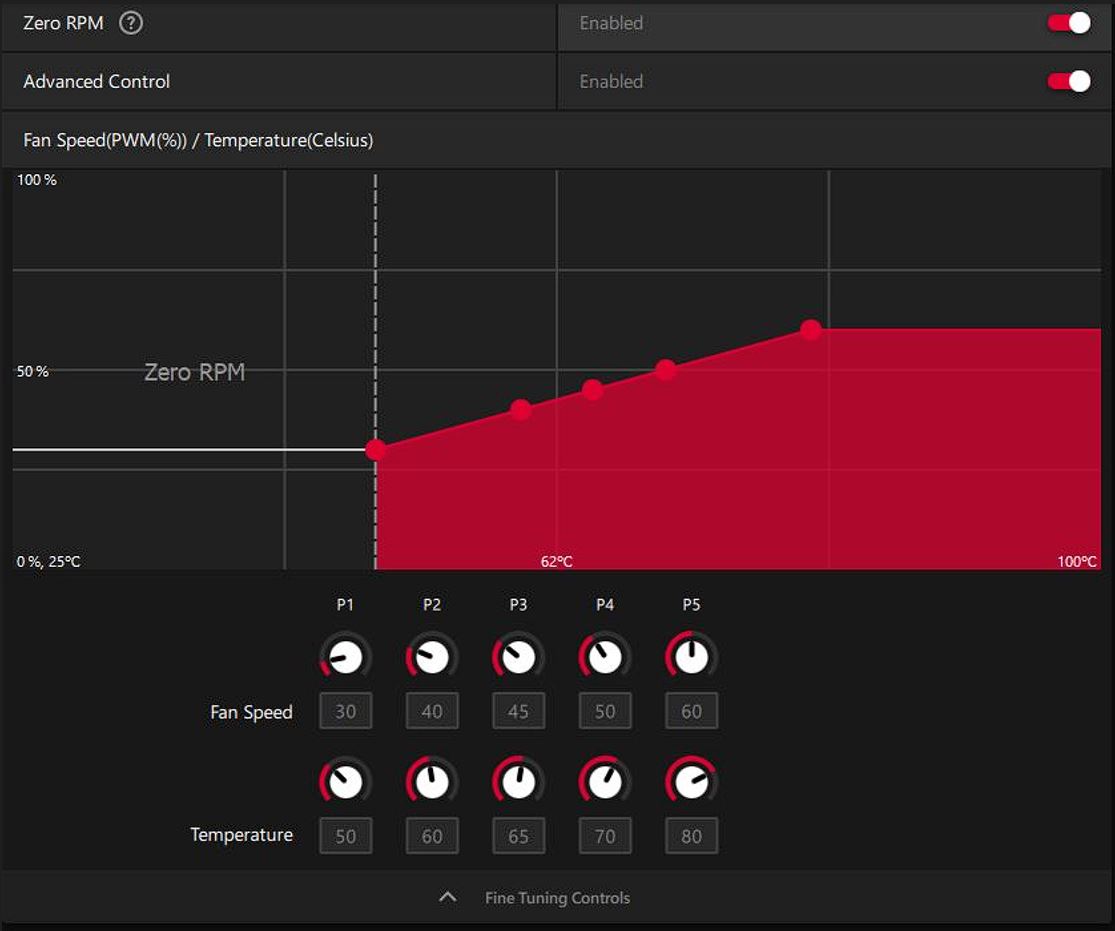Viewport: 1115px width, 931px height.
Task: Click the P1 Fan Speed field showing 30
Action: pos(345,712)
